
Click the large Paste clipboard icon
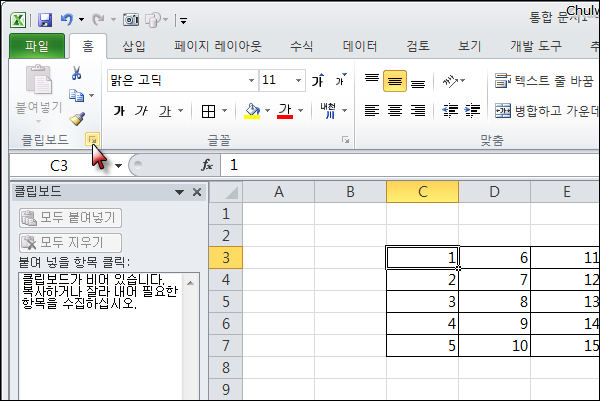point(39,79)
